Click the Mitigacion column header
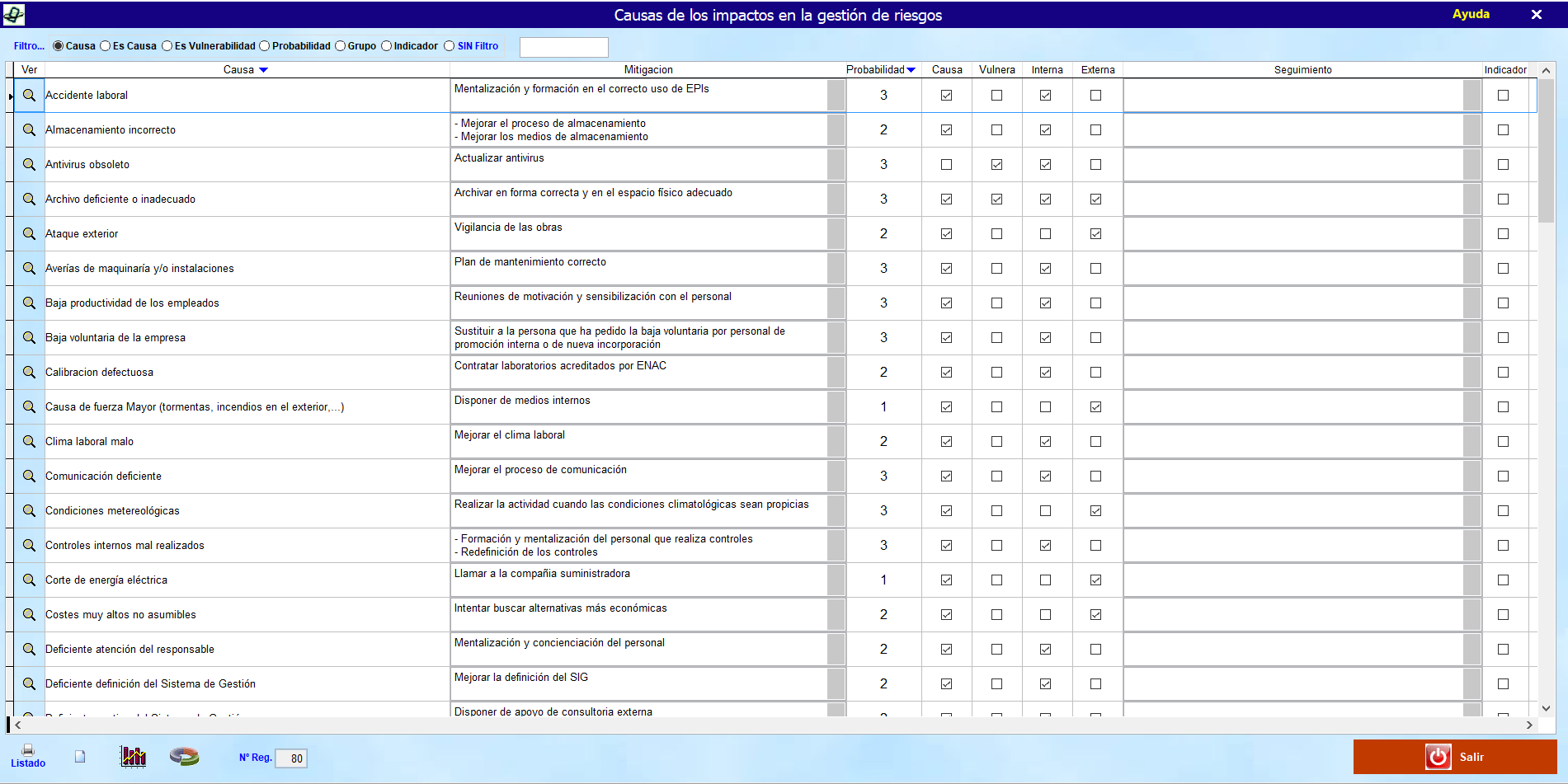Viewport: 1568px width, 784px height. pyautogui.click(x=648, y=70)
